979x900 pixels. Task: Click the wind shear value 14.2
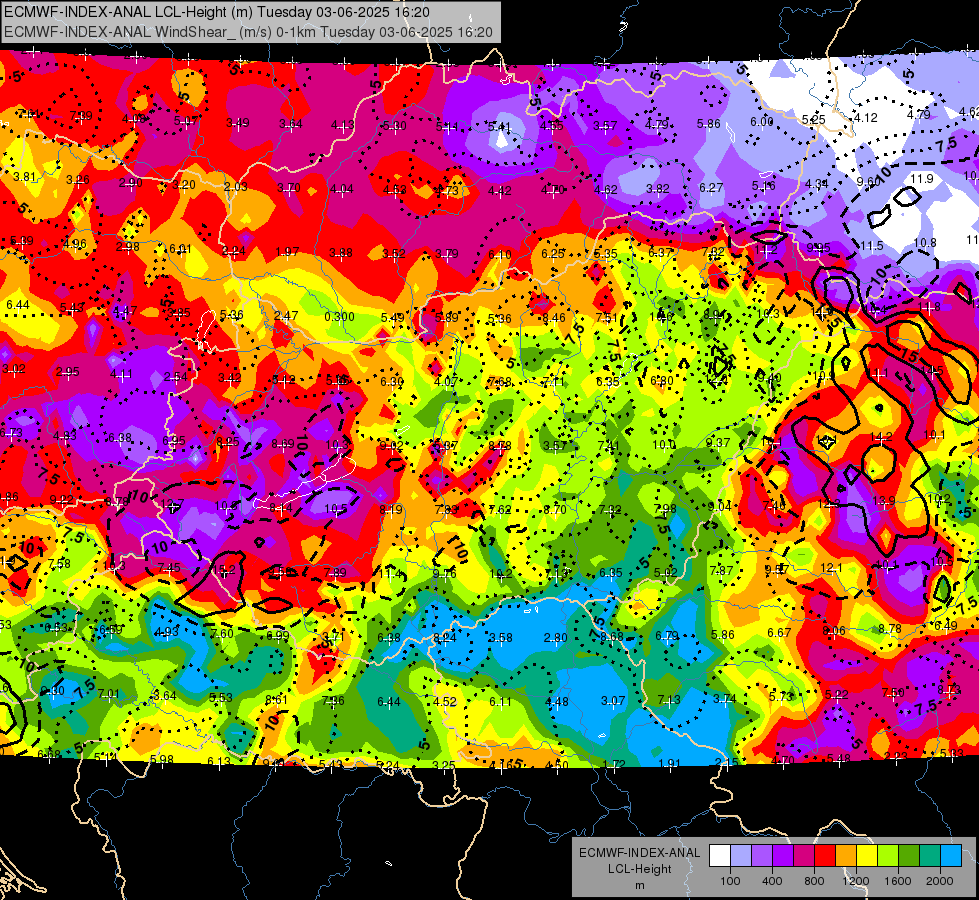point(880,437)
